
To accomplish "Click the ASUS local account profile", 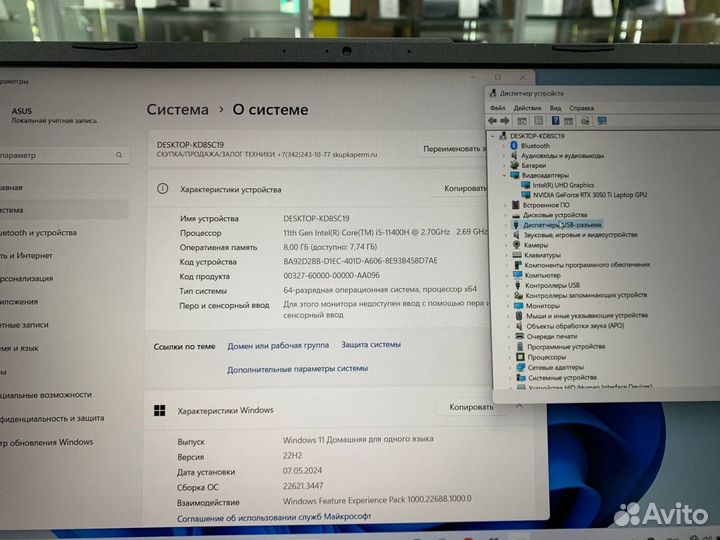I will [x=54, y=115].
